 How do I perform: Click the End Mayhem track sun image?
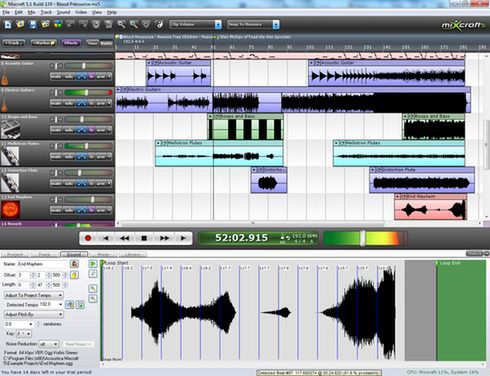11,209
